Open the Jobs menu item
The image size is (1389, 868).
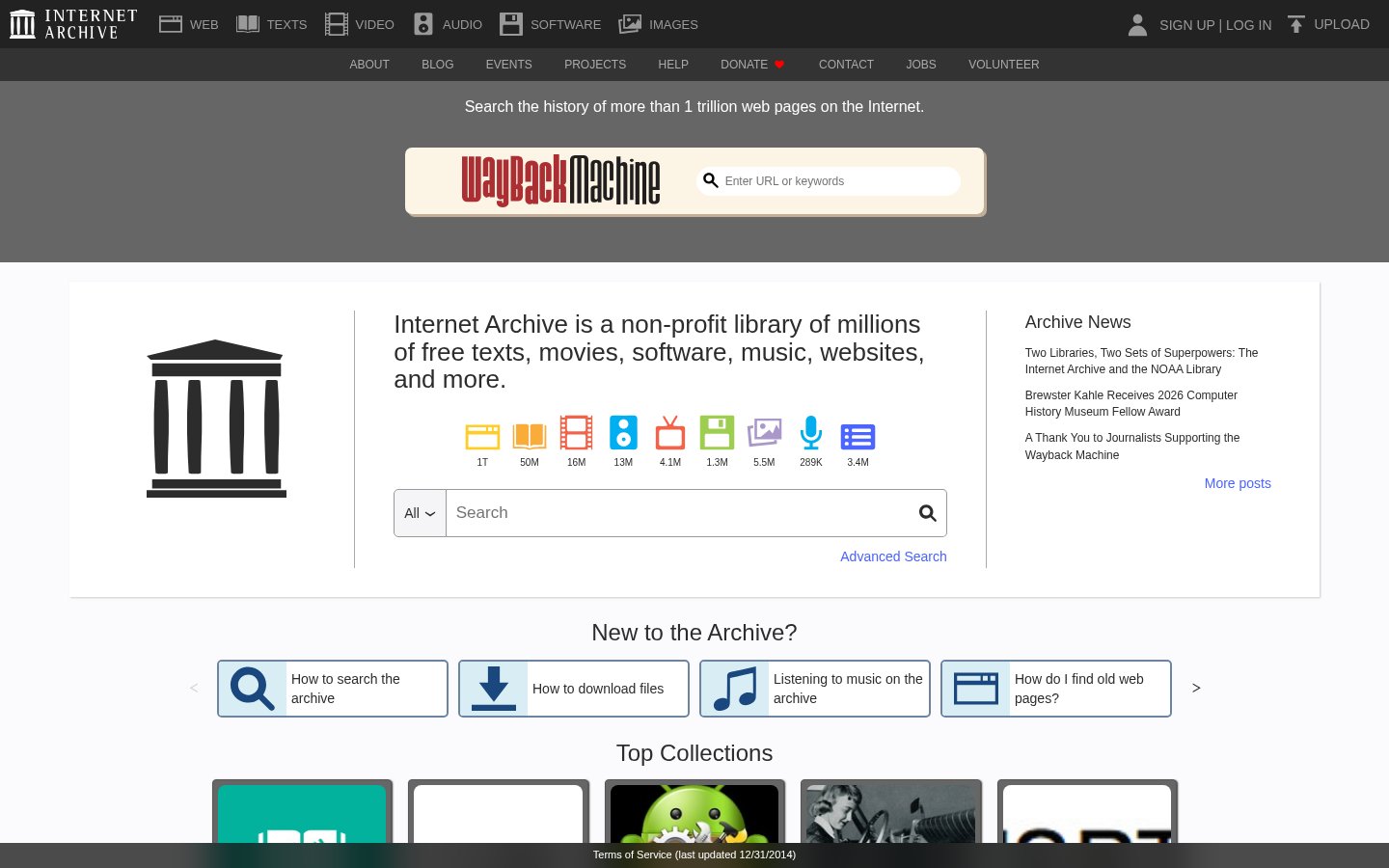coord(921,65)
